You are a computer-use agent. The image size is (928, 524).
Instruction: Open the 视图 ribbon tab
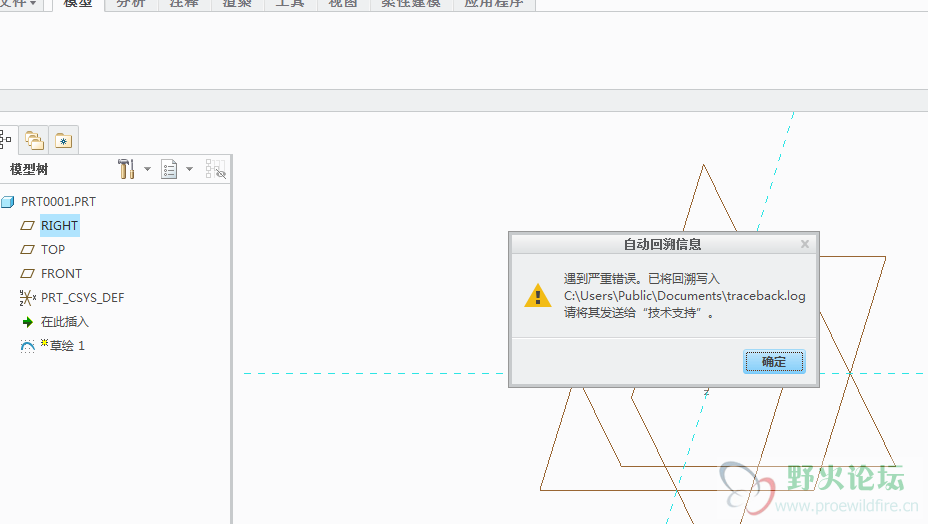(343, 4)
